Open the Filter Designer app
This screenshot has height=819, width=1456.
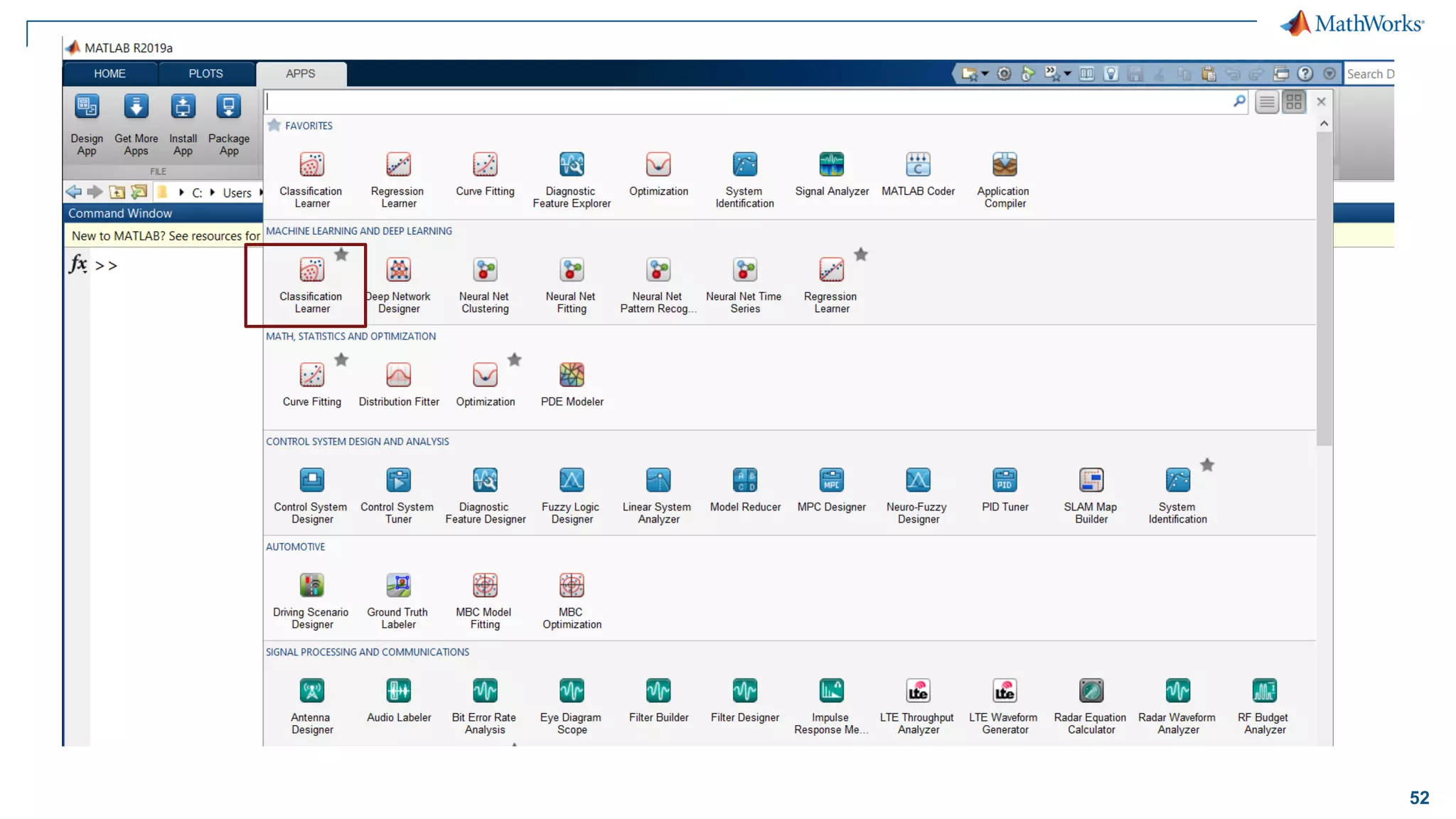click(744, 691)
